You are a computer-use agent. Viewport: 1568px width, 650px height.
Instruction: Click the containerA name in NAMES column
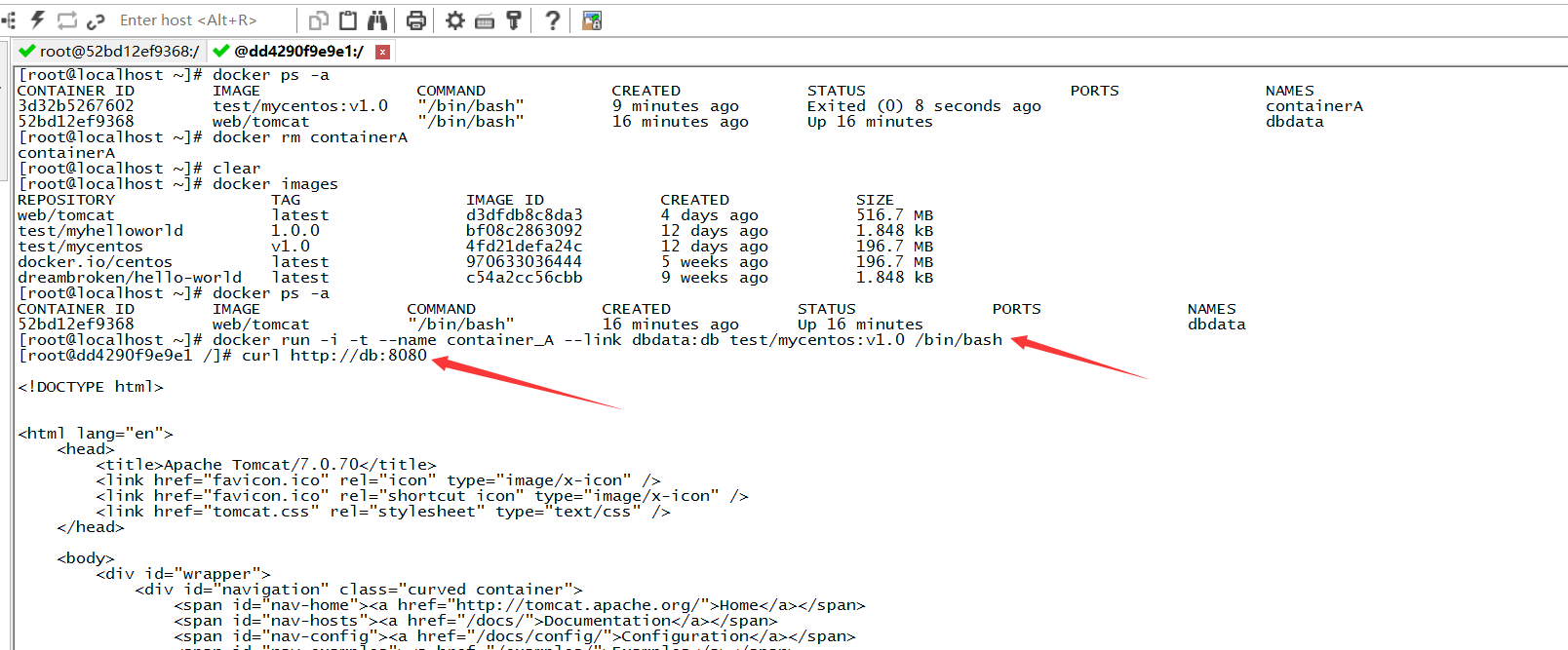click(1314, 106)
